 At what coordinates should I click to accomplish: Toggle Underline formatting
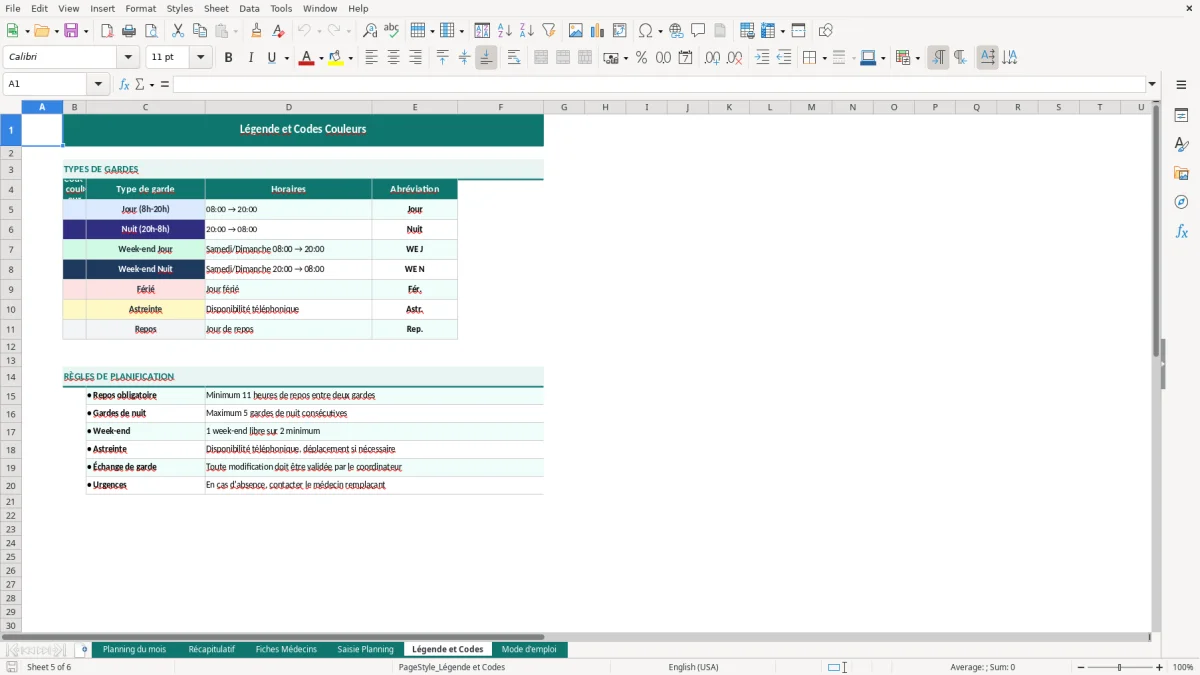tap(271, 58)
